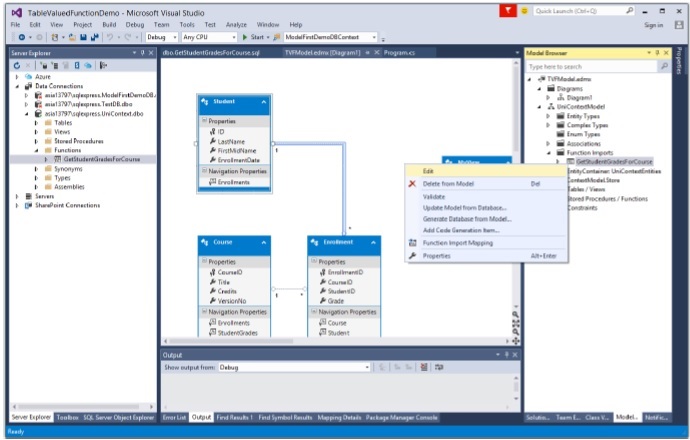The image size is (690, 440).
Task: Click the account icon beside Sign in
Action: pyautogui.click(x=679, y=25)
